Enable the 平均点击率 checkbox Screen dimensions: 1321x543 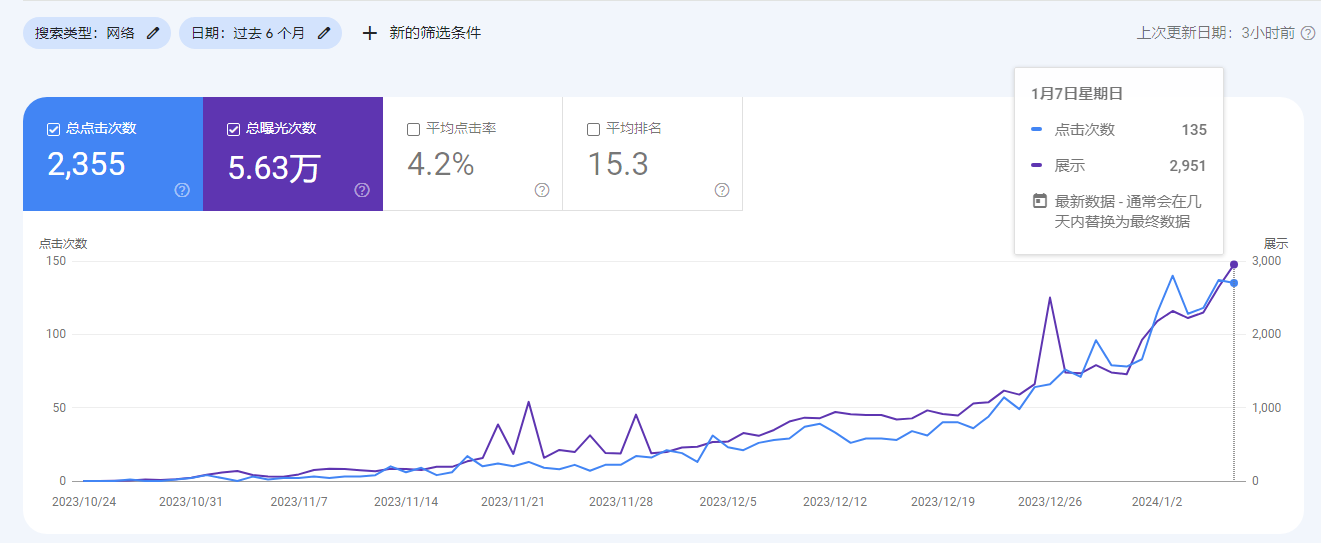tap(413, 129)
